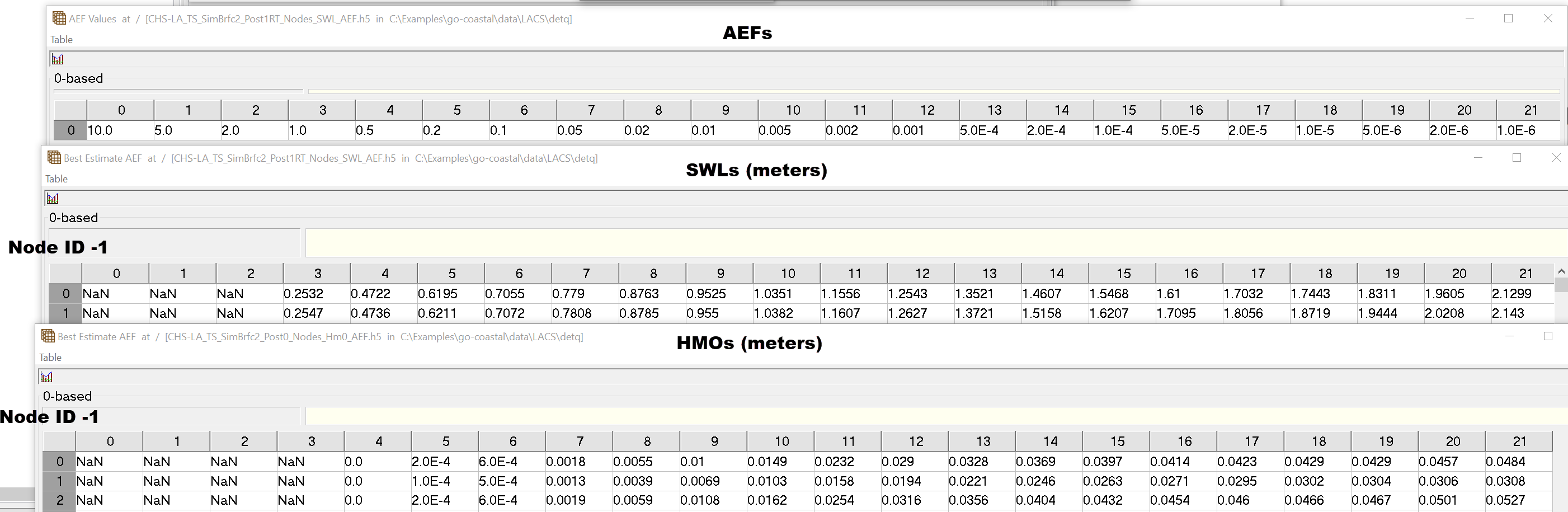
Task: Maximize the AEF Values window
Action: point(1508,18)
